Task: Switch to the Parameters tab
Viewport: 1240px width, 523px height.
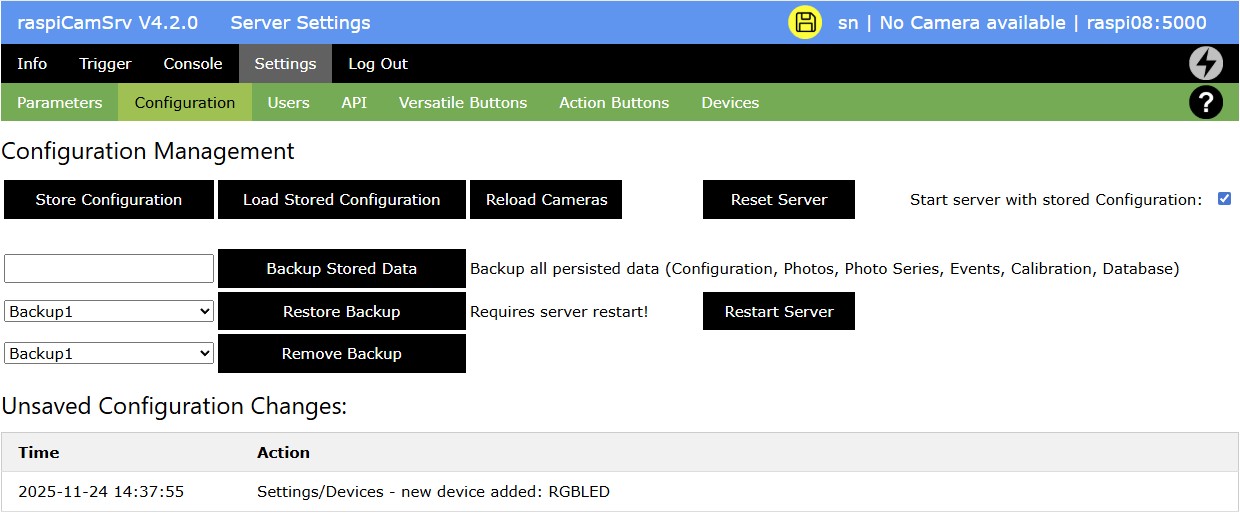Action: click(59, 102)
